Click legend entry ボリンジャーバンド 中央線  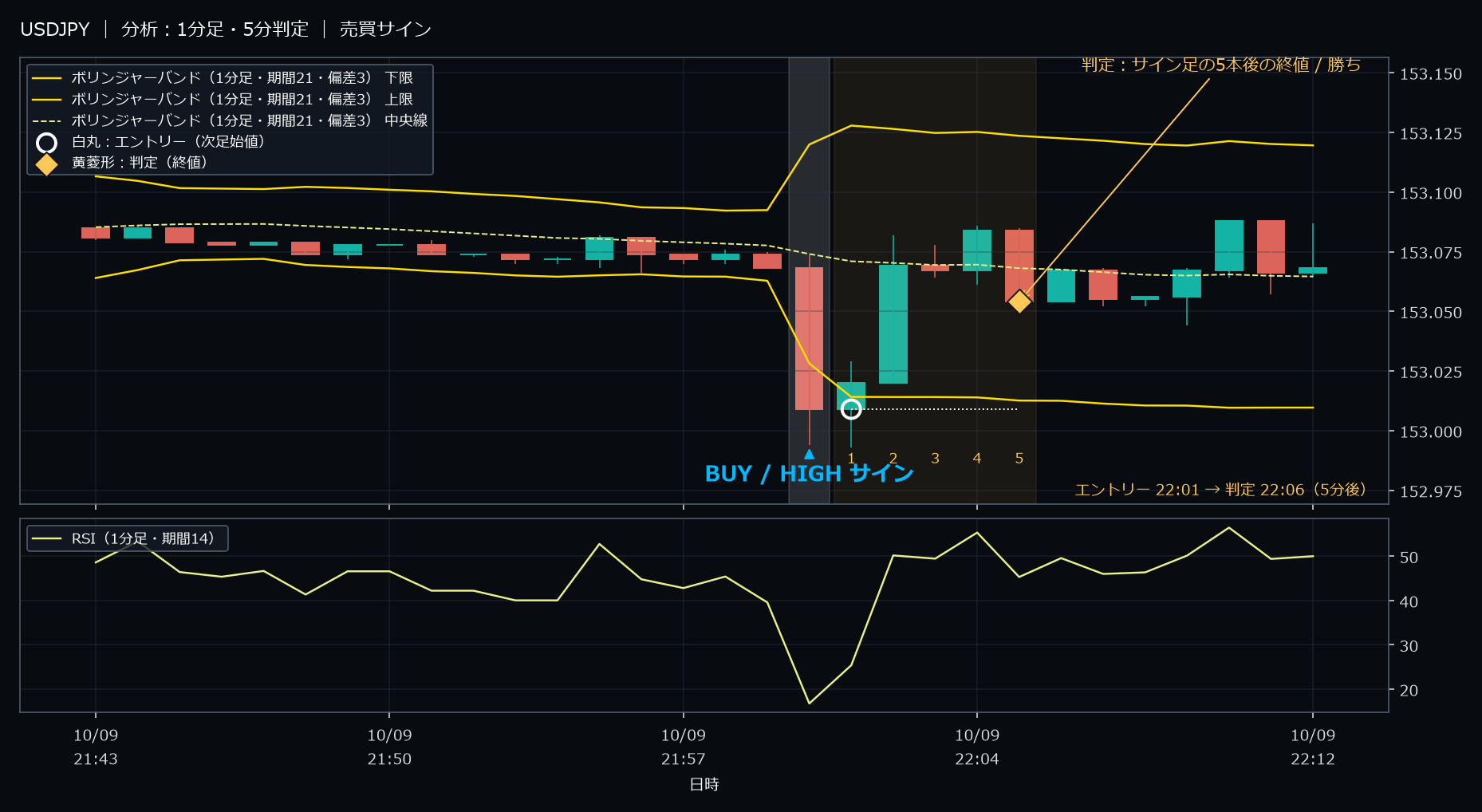pyautogui.click(x=250, y=120)
